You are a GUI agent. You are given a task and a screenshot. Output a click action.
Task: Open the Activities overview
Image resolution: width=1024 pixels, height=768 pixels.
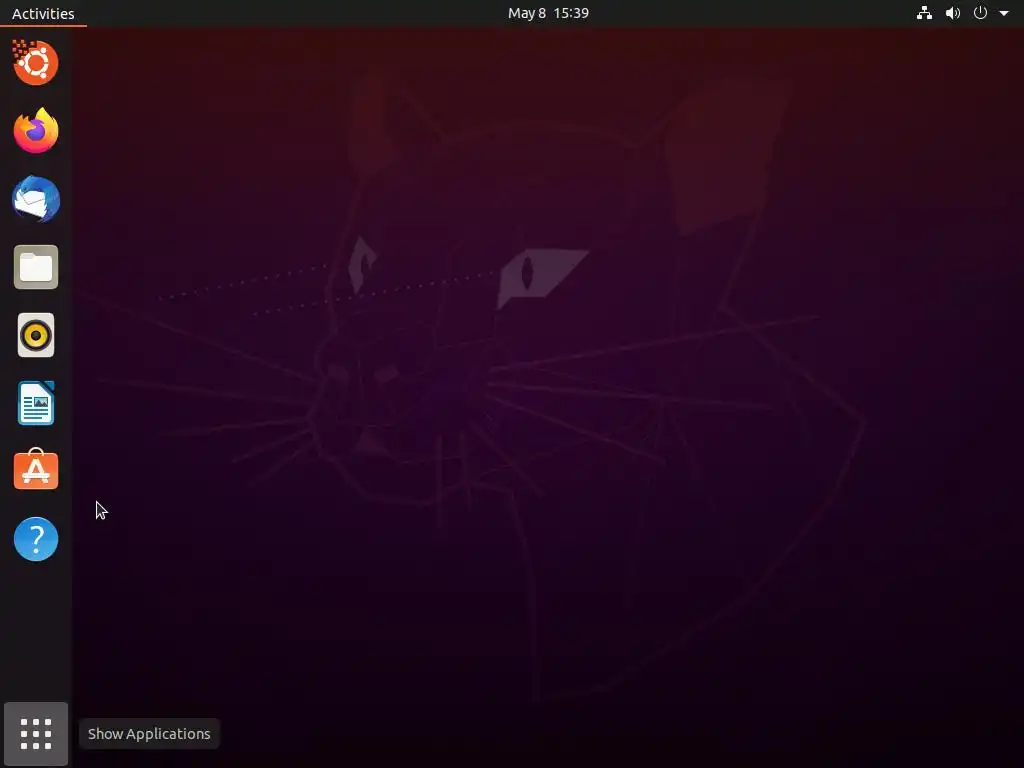click(43, 13)
